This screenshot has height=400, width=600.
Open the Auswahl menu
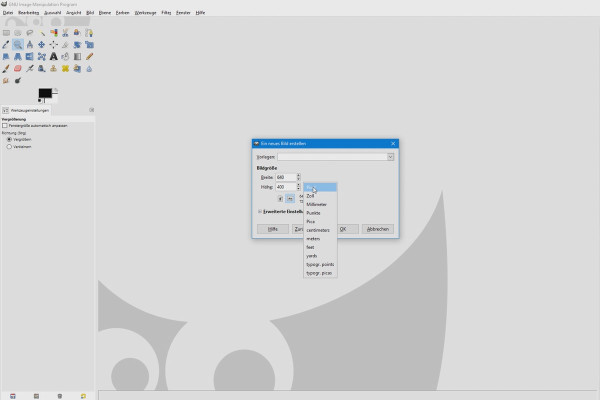(x=52, y=13)
